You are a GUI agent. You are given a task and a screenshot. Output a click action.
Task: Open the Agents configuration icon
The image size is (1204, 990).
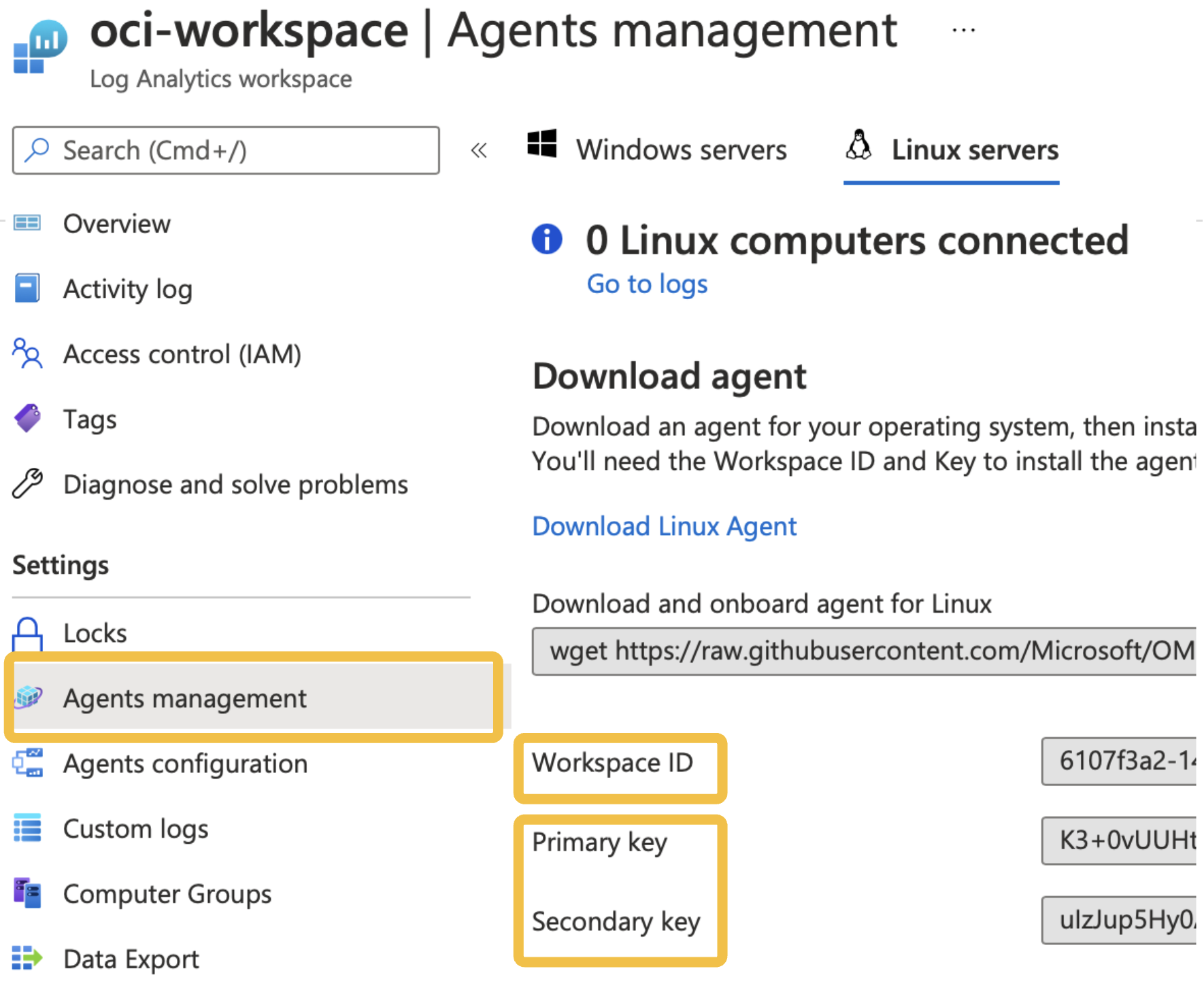27,763
